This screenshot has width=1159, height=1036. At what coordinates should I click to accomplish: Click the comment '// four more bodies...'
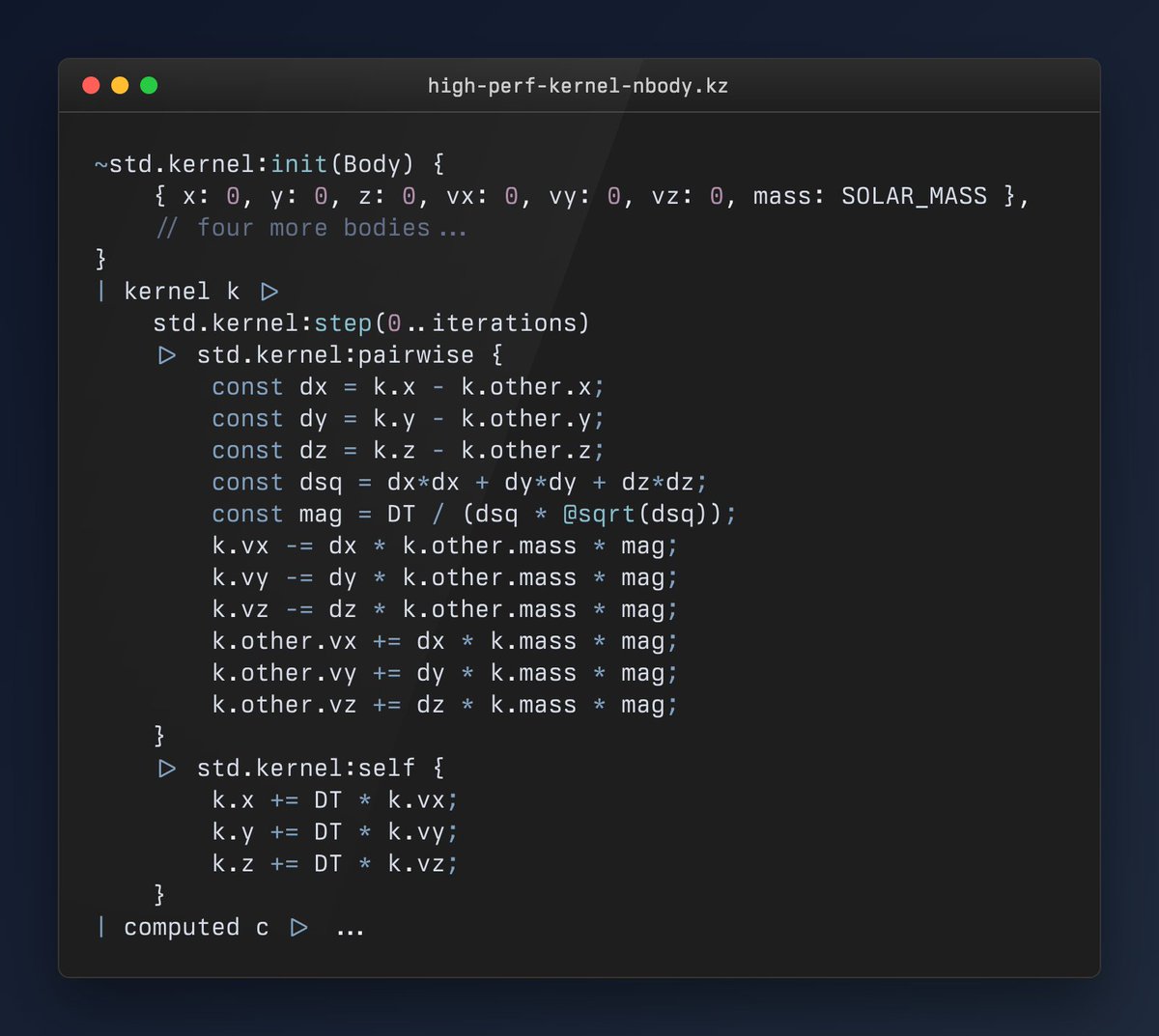pos(311,228)
